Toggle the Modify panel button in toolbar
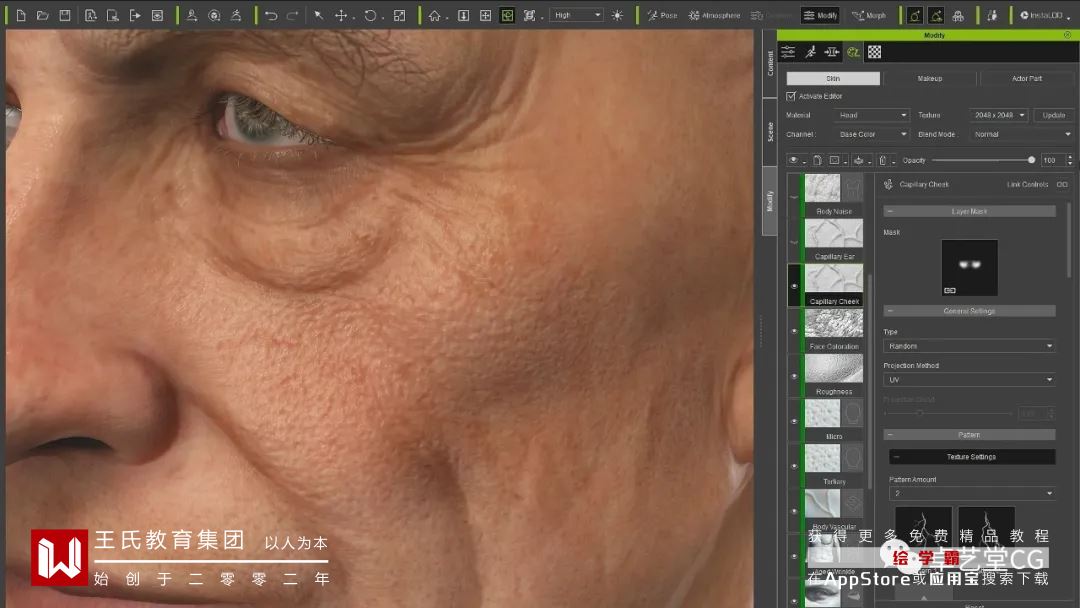Screen dimensions: 1080x608 coord(820,15)
